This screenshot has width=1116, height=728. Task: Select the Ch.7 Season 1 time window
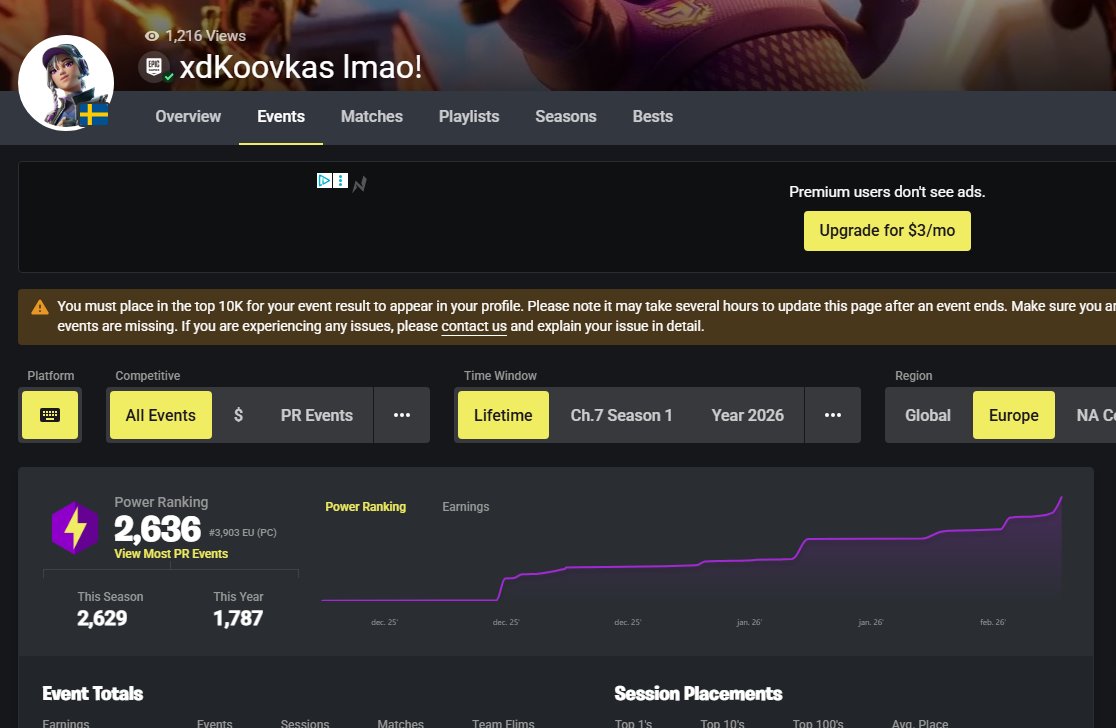click(x=621, y=415)
